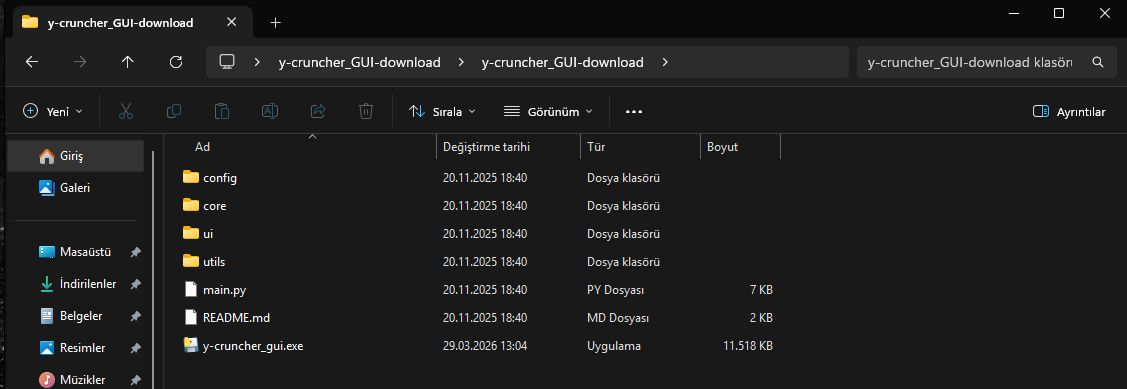
Task: Refresh the current folder view
Action: click(176, 62)
